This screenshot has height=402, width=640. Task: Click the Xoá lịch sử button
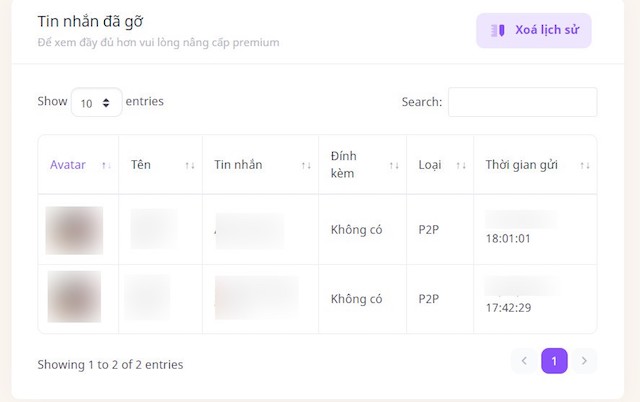tap(534, 30)
